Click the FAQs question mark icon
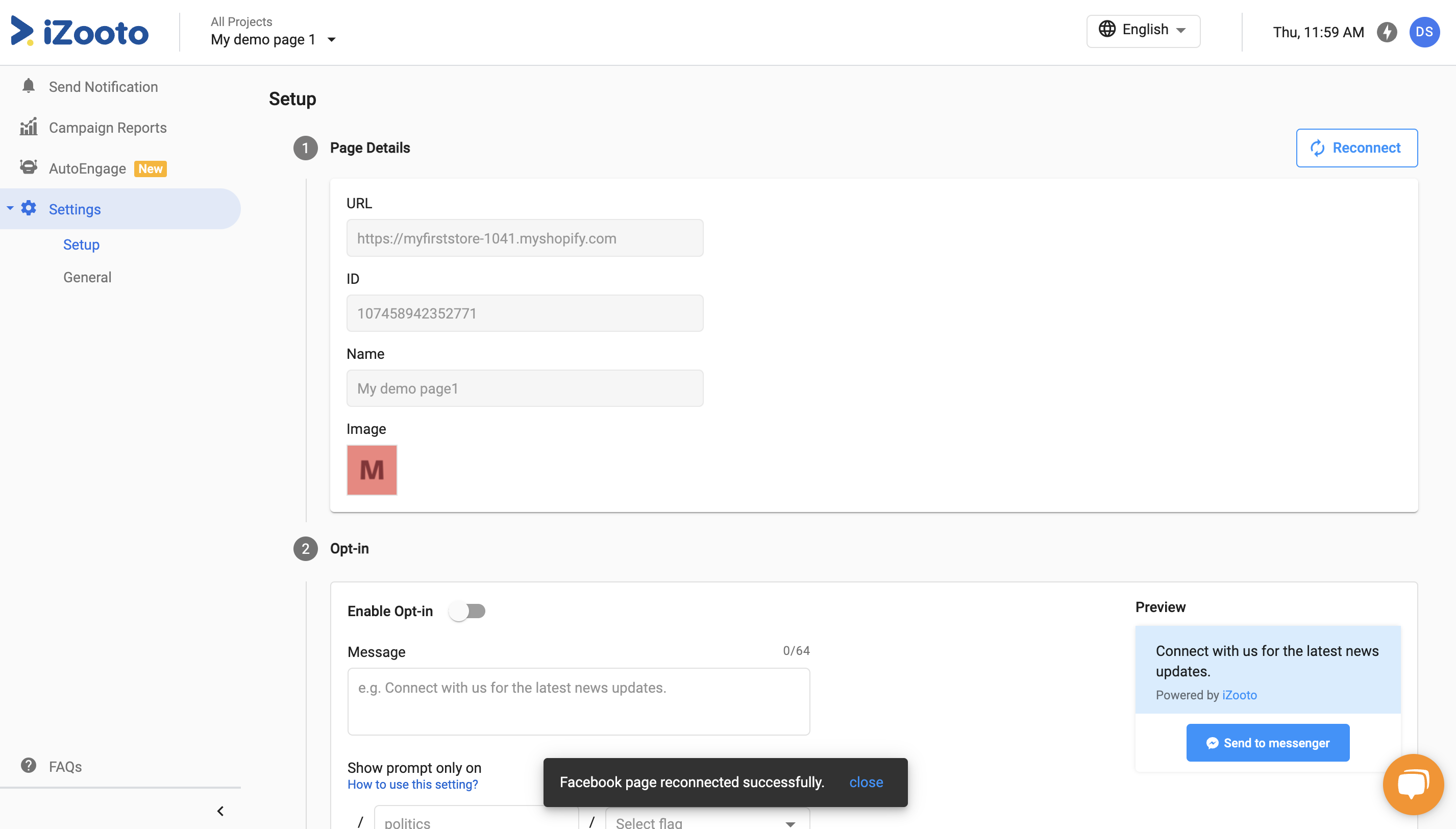 (x=29, y=766)
